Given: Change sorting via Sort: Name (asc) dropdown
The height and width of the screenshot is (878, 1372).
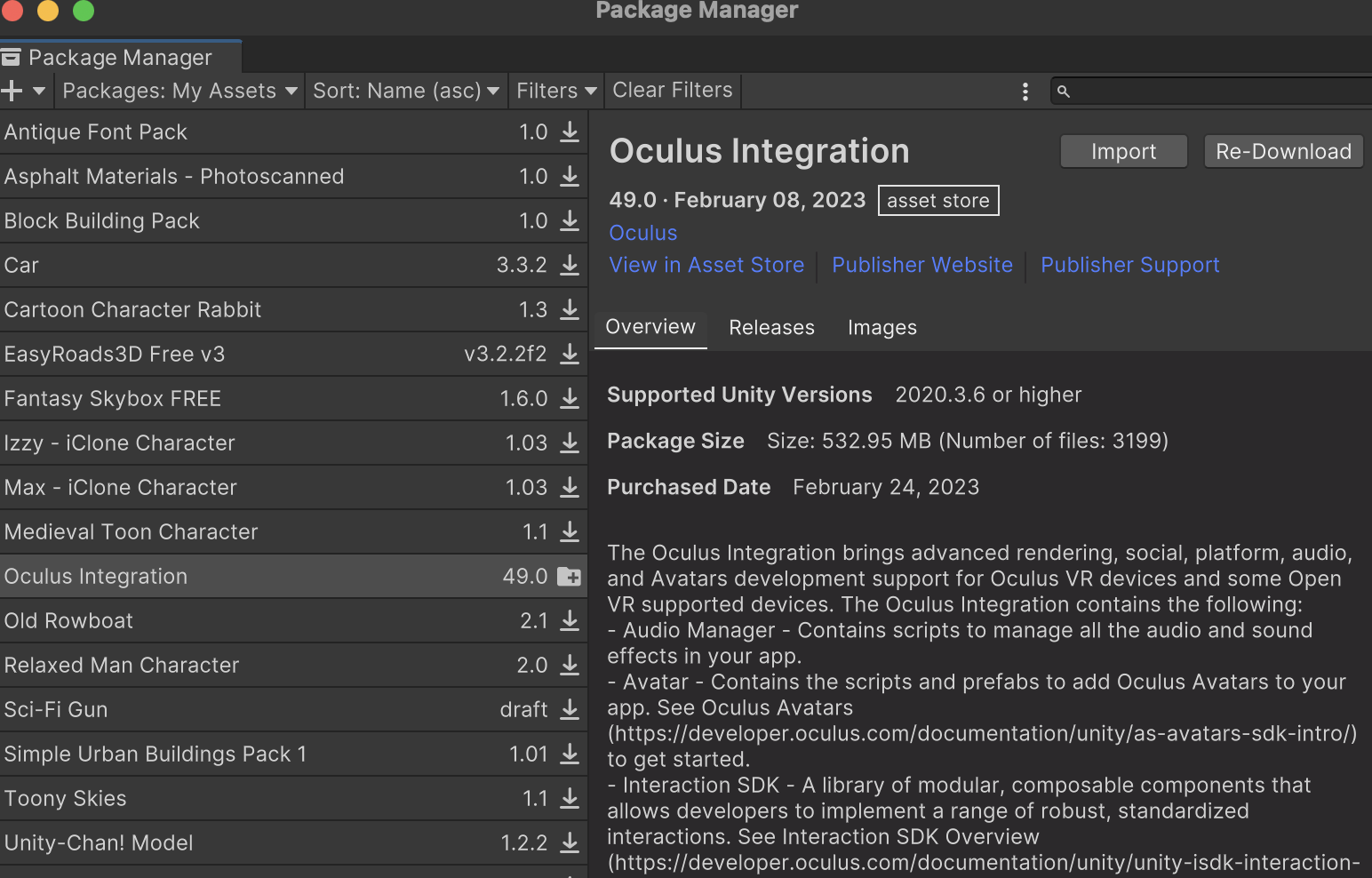Looking at the screenshot, I should pyautogui.click(x=405, y=90).
